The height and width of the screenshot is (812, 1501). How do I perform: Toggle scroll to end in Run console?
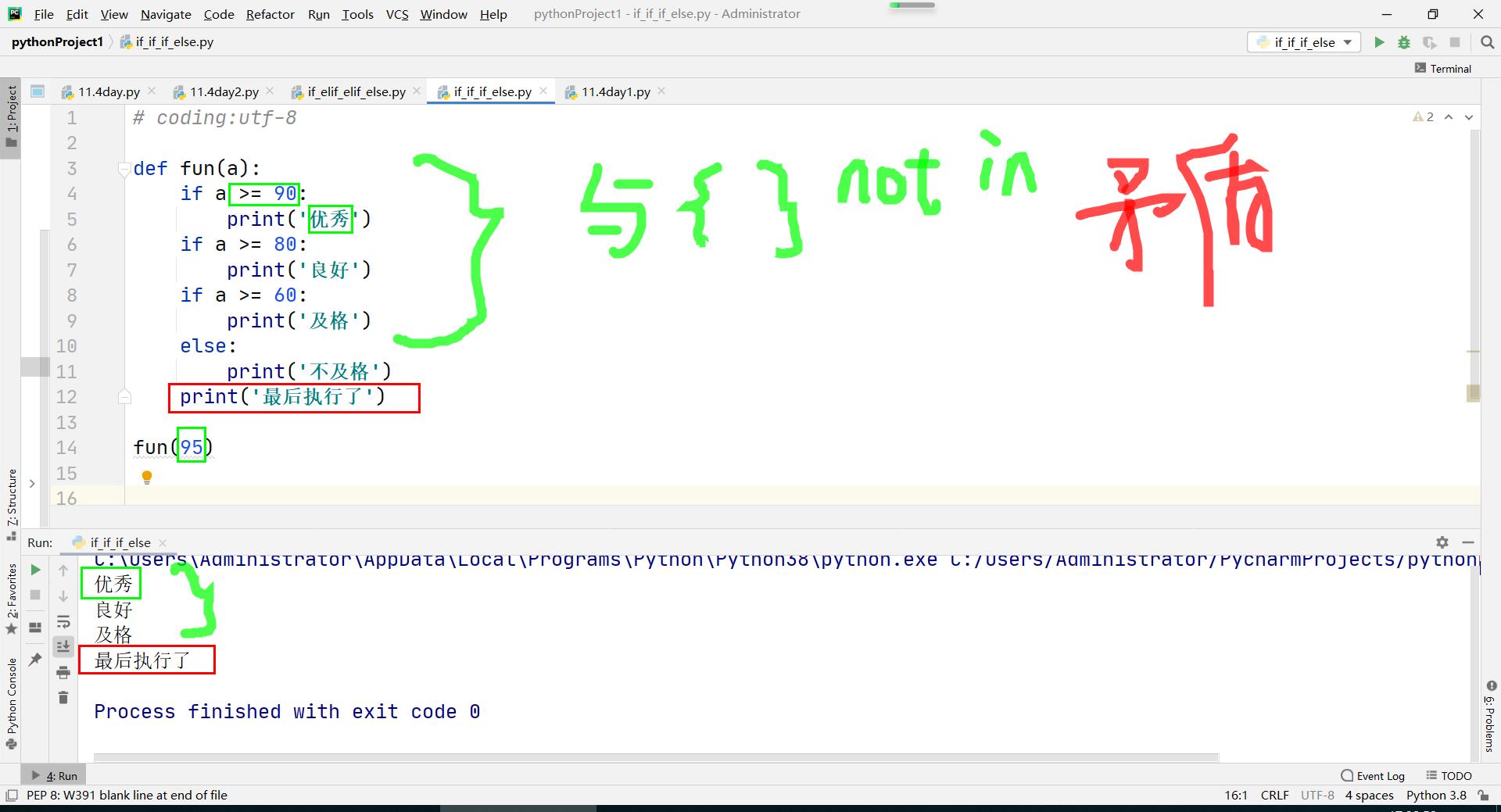click(63, 646)
